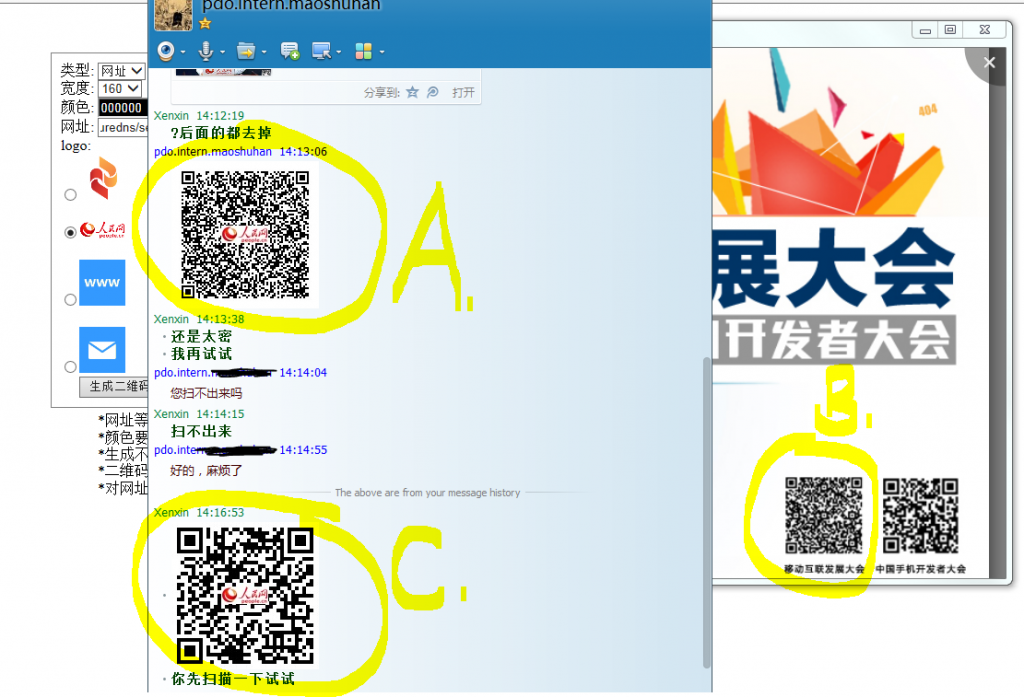Open the 类型 type dropdown
The height and width of the screenshot is (697, 1024).
[121, 72]
